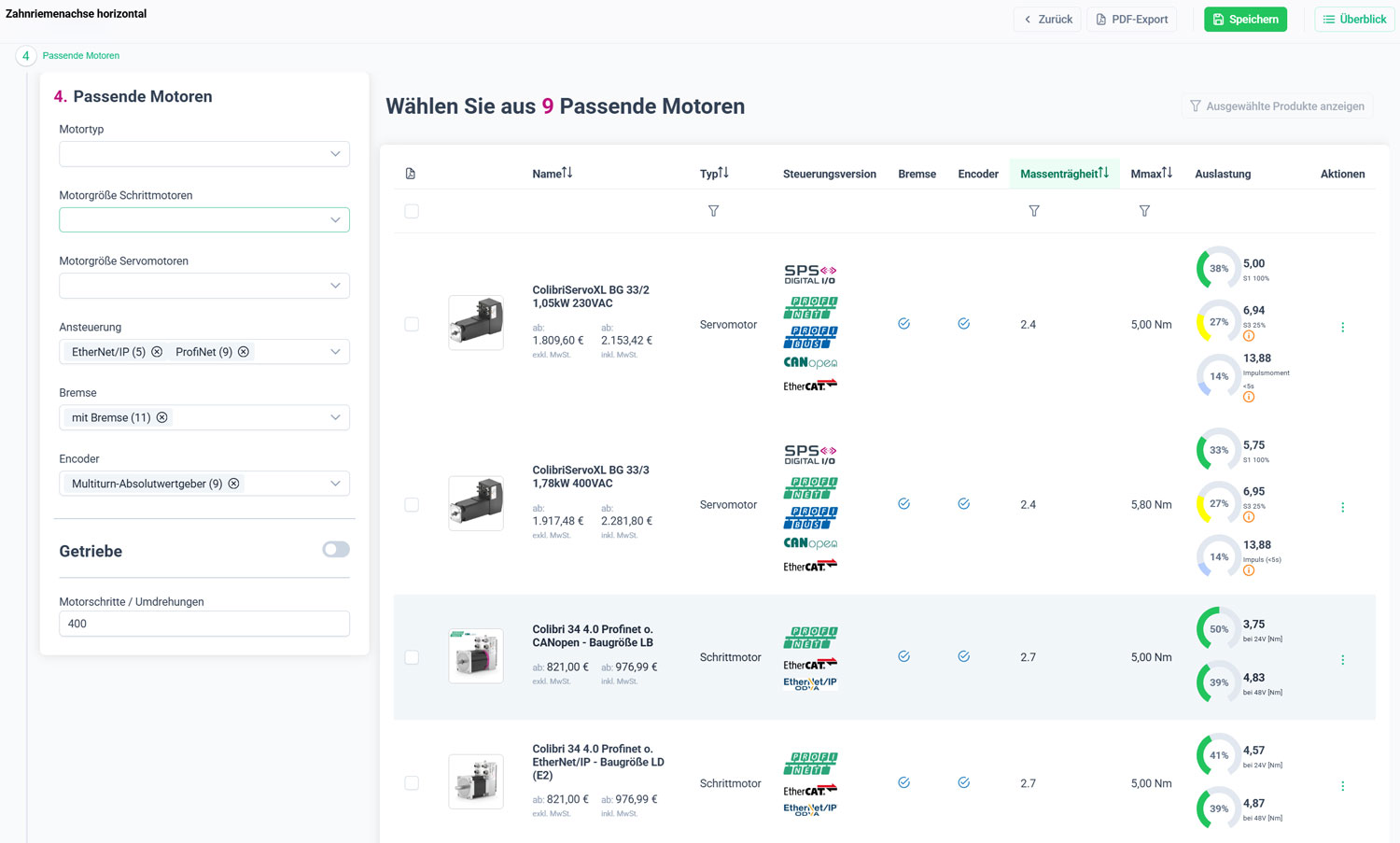Open the filter for the Typ column
Viewport: 1400px width, 843px height.
pyautogui.click(x=714, y=211)
